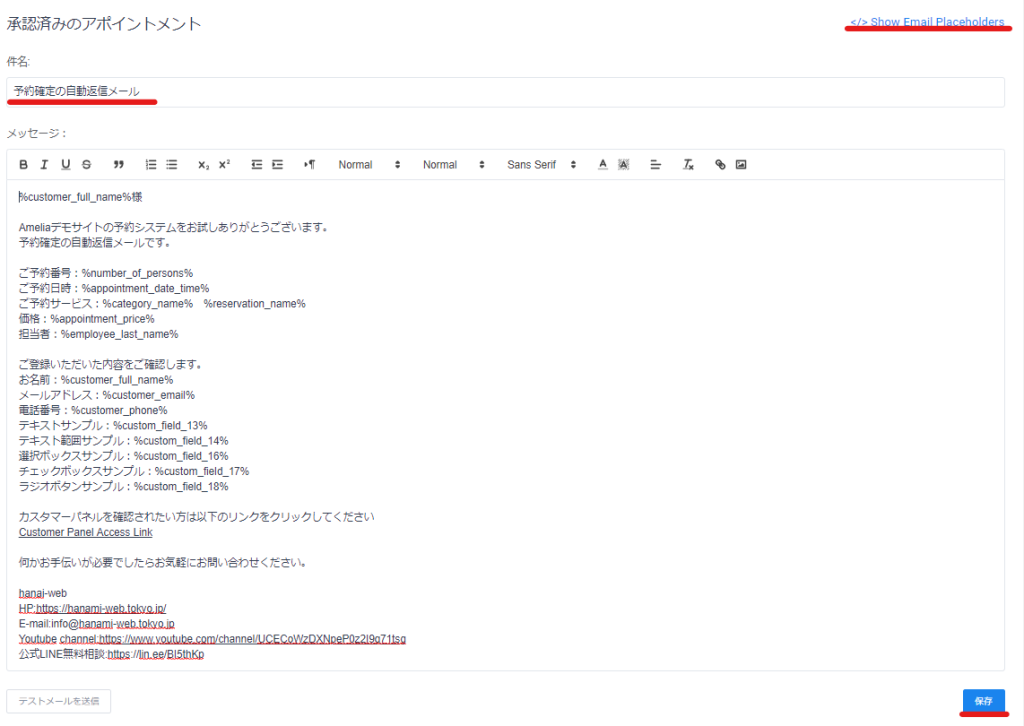Insert an image into the message
1024x726 pixels.
(741, 165)
